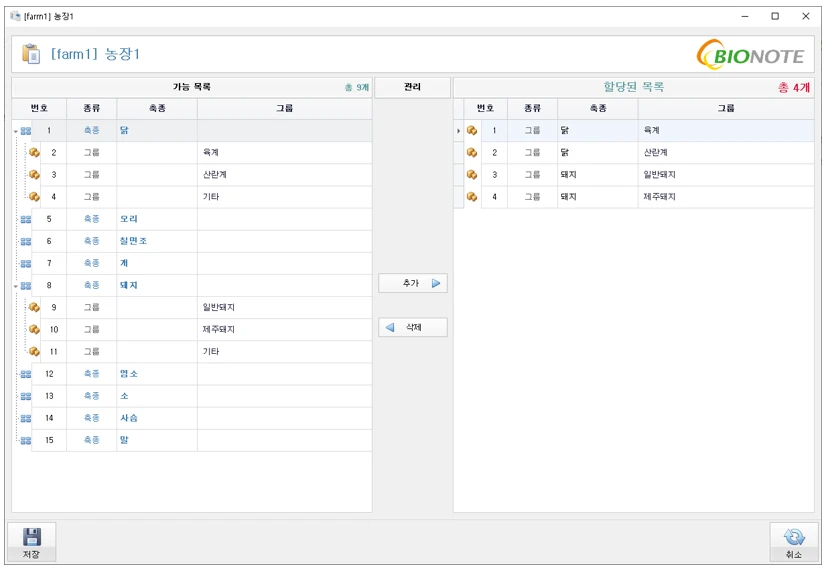Click the 관리 header label
The image size is (829, 571).
pos(412,87)
